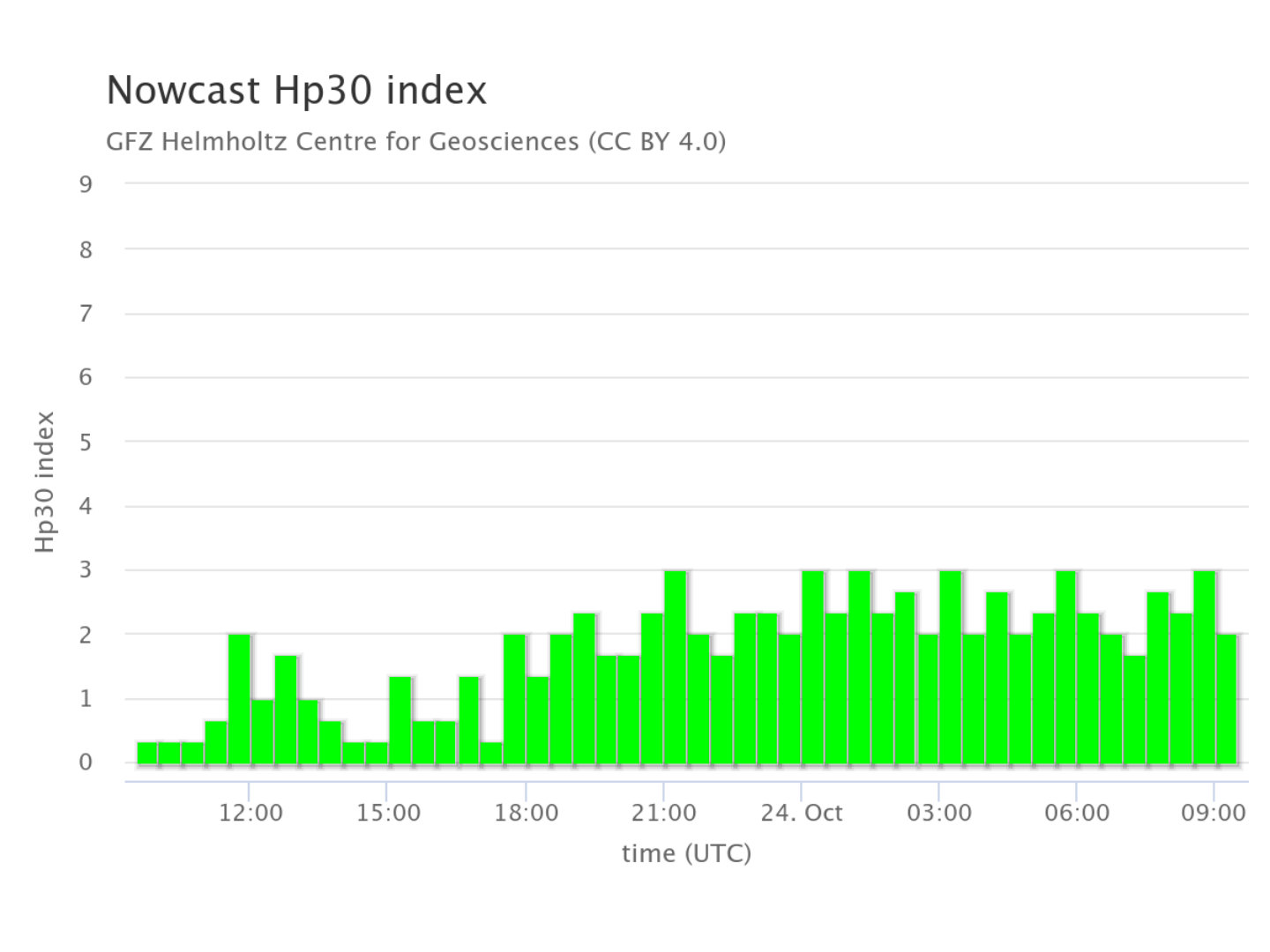Click the "24. Oct" date label
This screenshot has height=952, width=1270.
pos(801,813)
